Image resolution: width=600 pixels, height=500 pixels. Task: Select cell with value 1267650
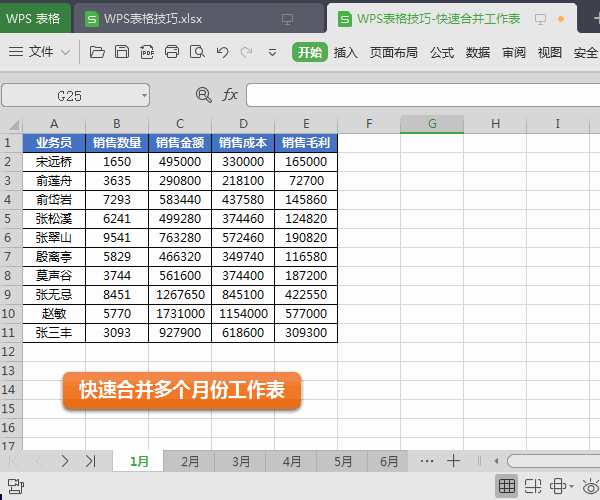point(180,295)
